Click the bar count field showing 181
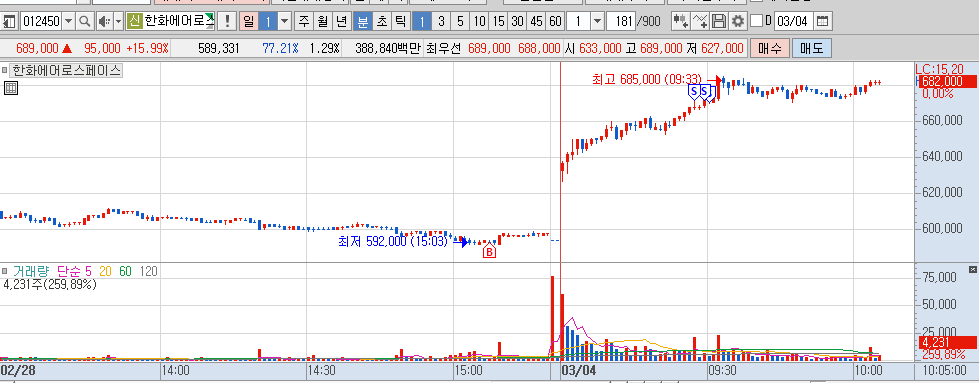 (621, 22)
